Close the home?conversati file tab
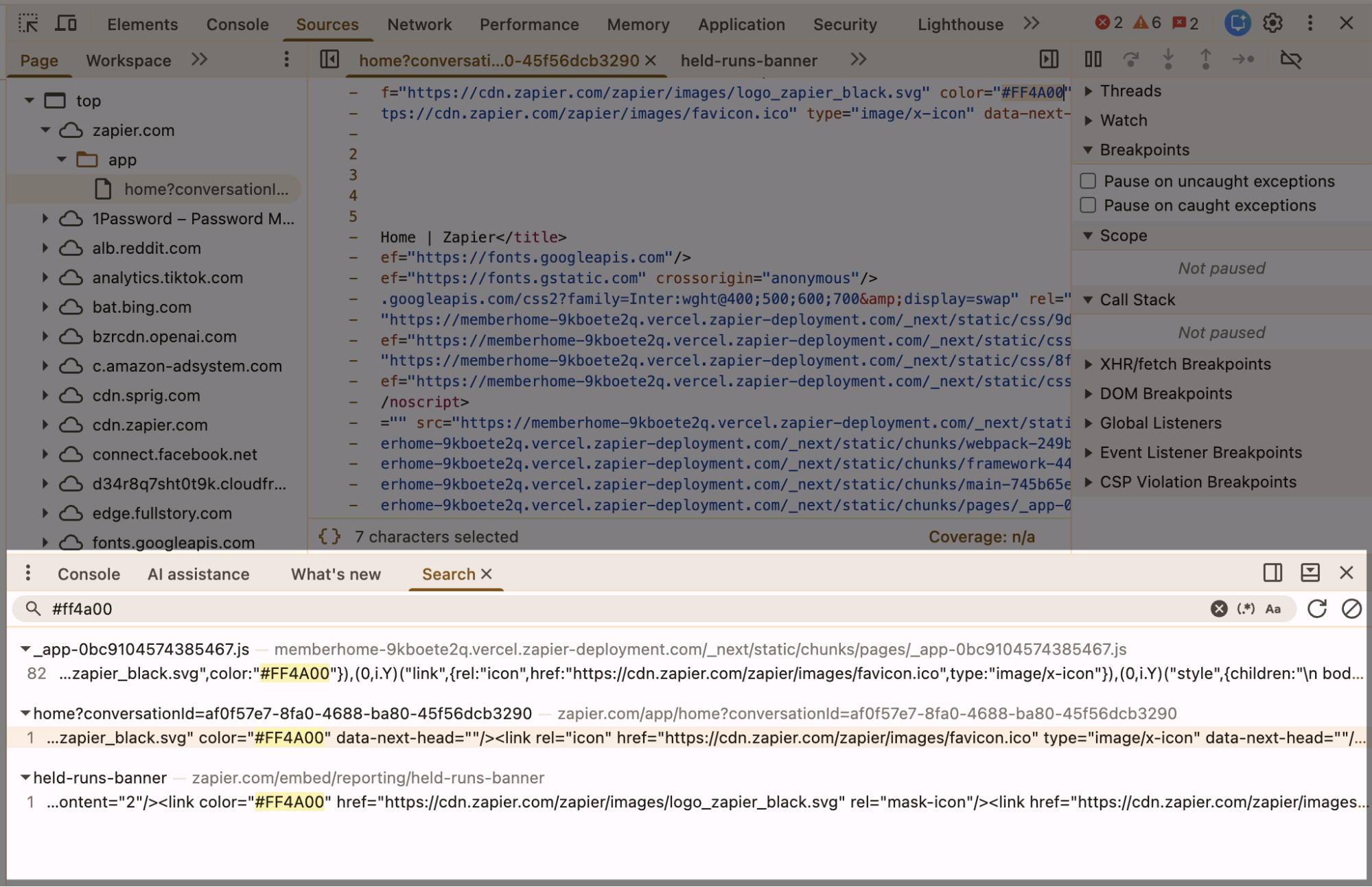The image size is (1372, 887). coord(651,60)
